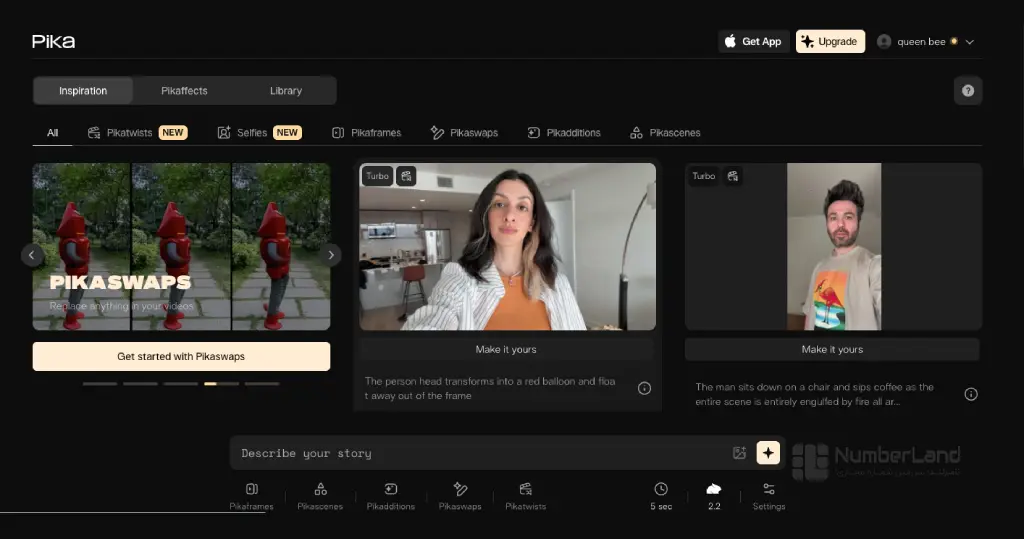Viewport: 1024px width, 539px height.
Task: Open generation Settings
Action: click(x=769, y=497)
